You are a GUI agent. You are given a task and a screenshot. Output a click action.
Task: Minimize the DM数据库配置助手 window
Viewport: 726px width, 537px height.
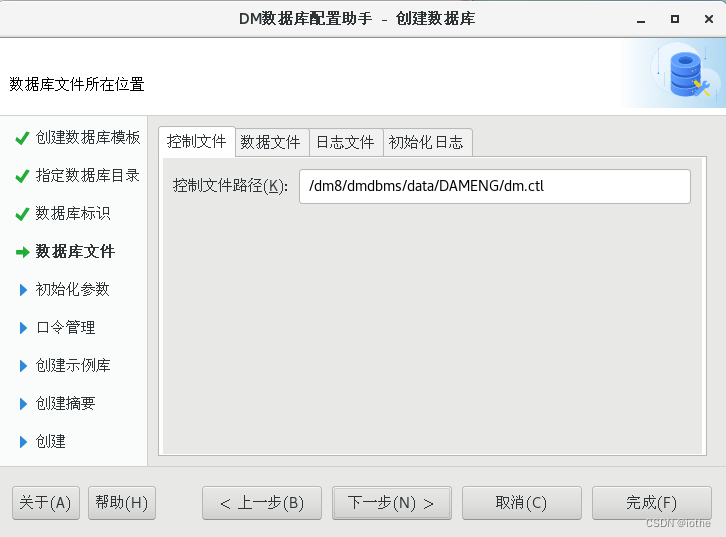[641, 19]
